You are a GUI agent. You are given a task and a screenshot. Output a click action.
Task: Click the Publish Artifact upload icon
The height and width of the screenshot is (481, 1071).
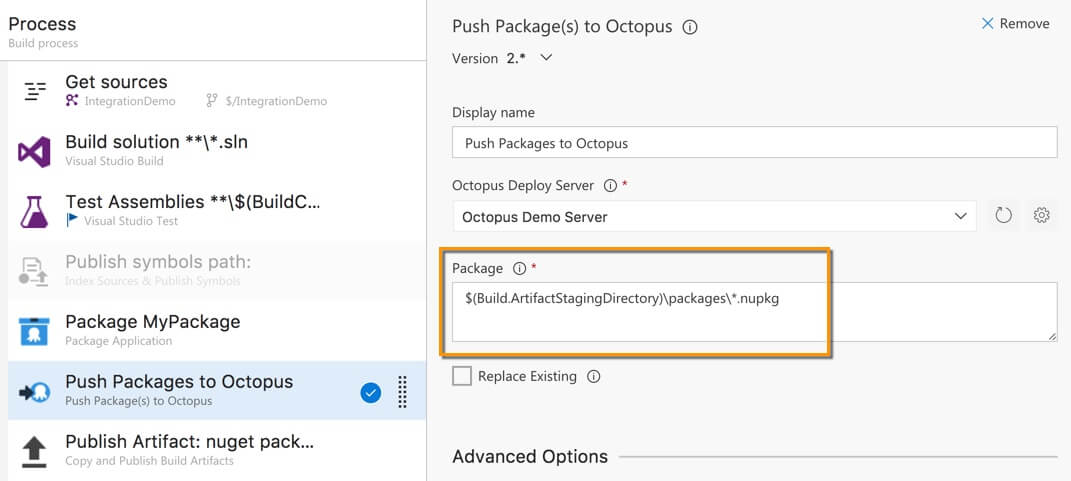[x=34, y=452]
